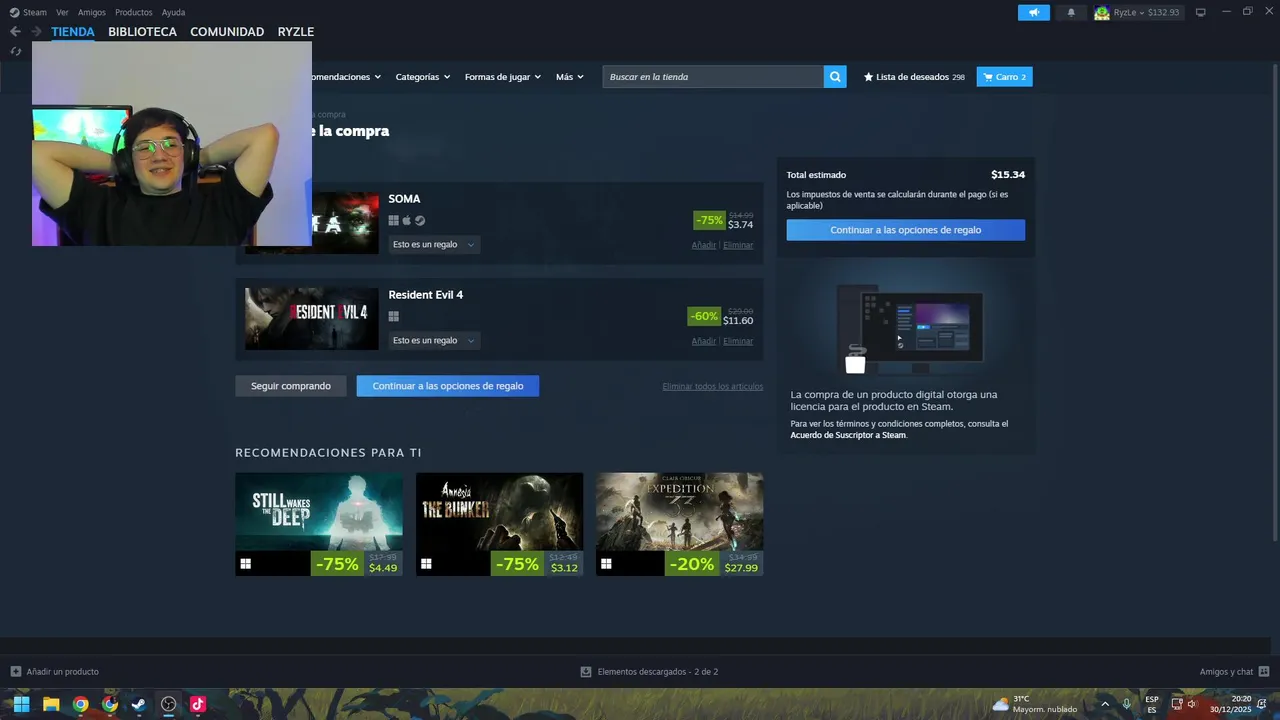Switch to the TIENDA tab
The width and height of the screenshot is (1280, 720).
click(x=73, y=32)
